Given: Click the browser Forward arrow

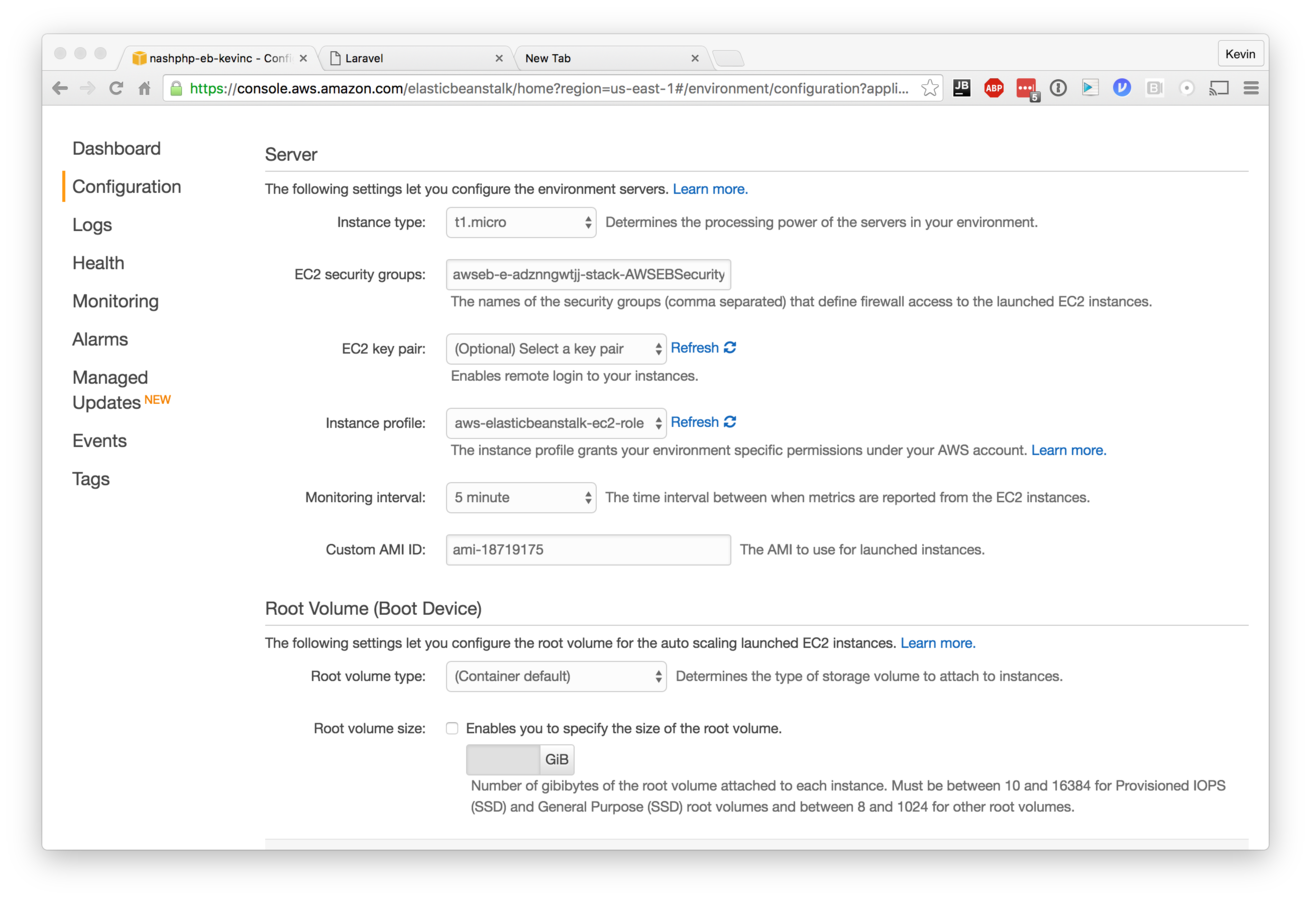Looking at the screenshot, I should click(x=88, y=88).
